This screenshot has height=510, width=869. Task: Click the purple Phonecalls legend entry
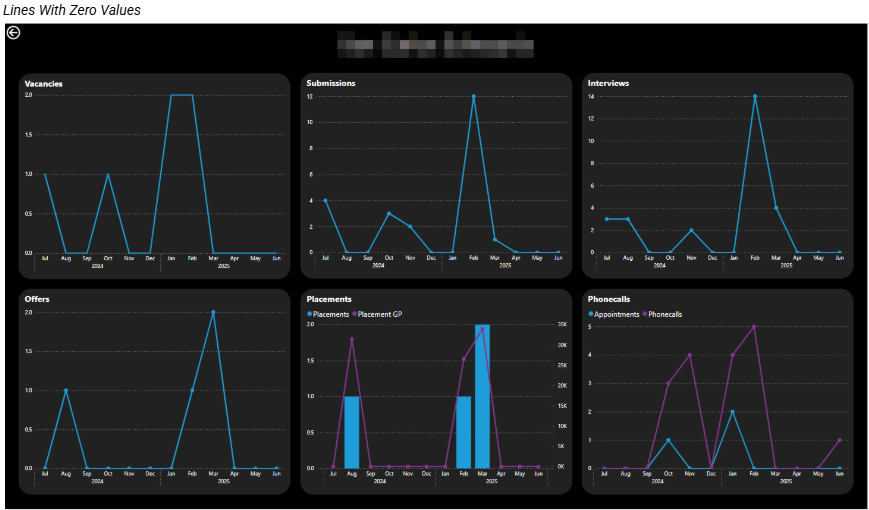[x=663, y=314]
